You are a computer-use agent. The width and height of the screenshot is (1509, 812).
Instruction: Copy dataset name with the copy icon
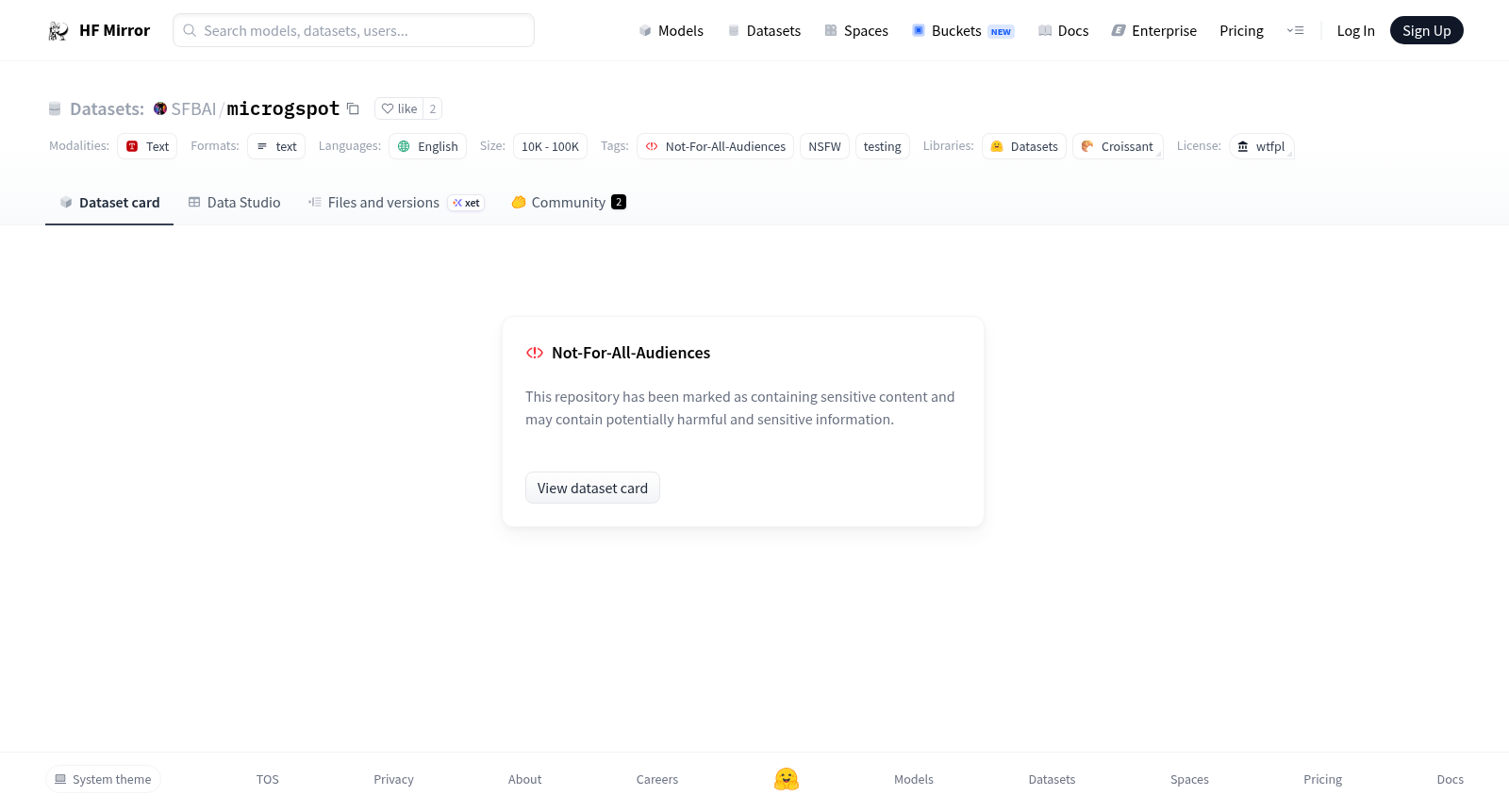[353, 108]
